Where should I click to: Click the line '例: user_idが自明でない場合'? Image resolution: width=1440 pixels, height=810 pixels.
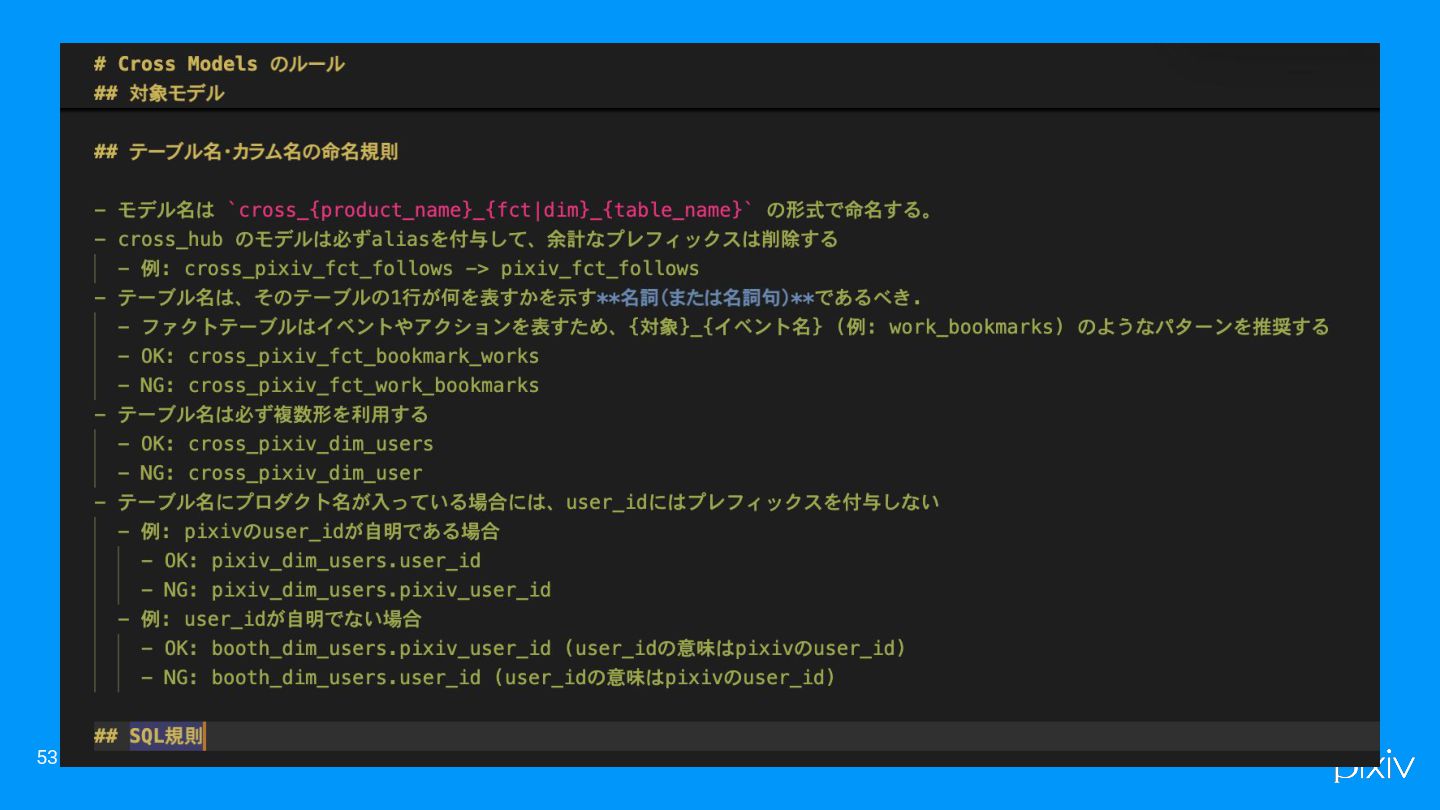[269, 618]
